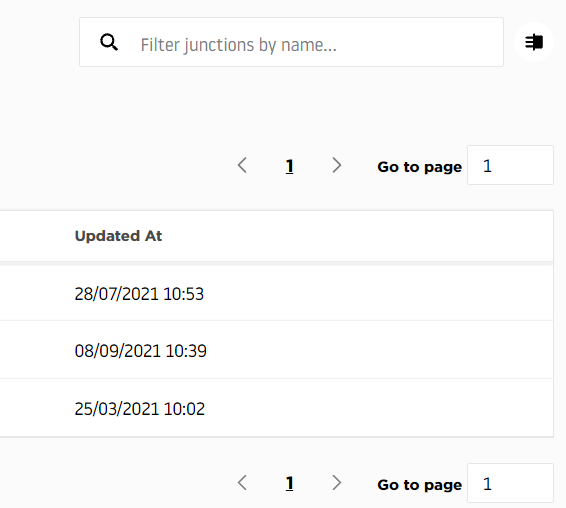Click the top Go to page label
The height and width of the screenshot is (508, 566).
point(419,167)
